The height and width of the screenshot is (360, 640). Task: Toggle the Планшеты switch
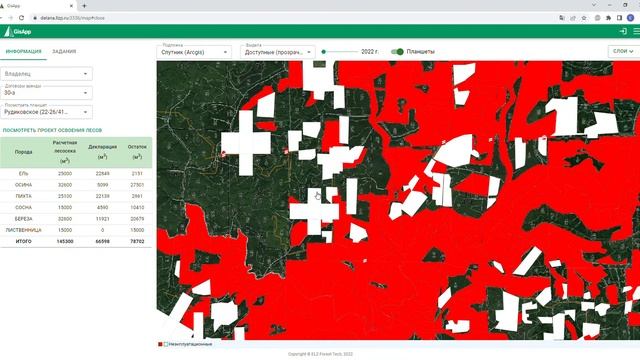click(x=397, y=52)
